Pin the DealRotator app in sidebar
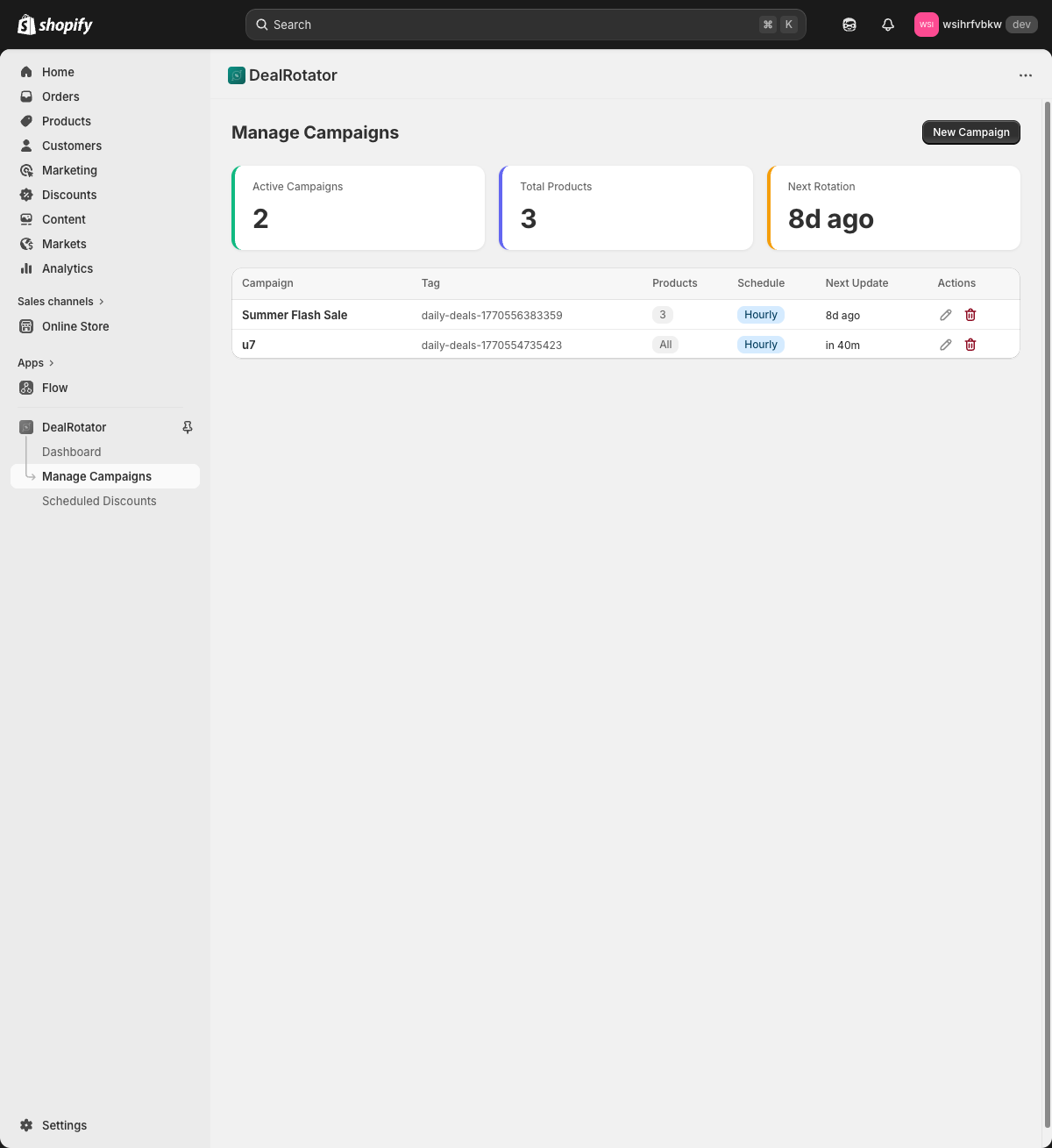This screenshot has width=1052, height=1148. (x=187, y=427)
